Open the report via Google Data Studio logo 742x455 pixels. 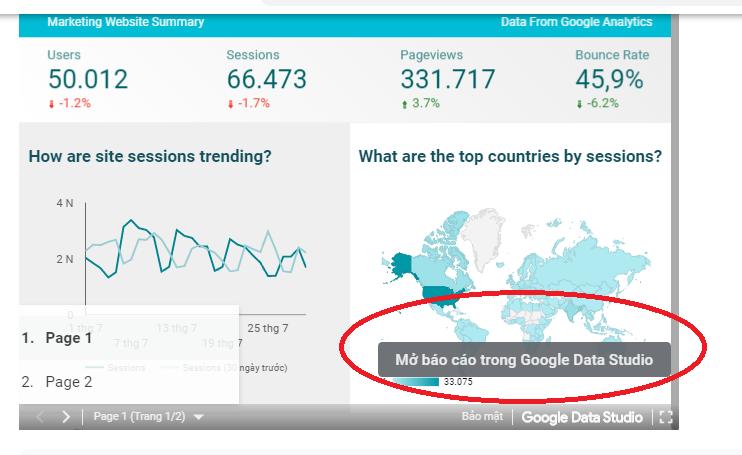pyautogui.click(x=582, y=417)
